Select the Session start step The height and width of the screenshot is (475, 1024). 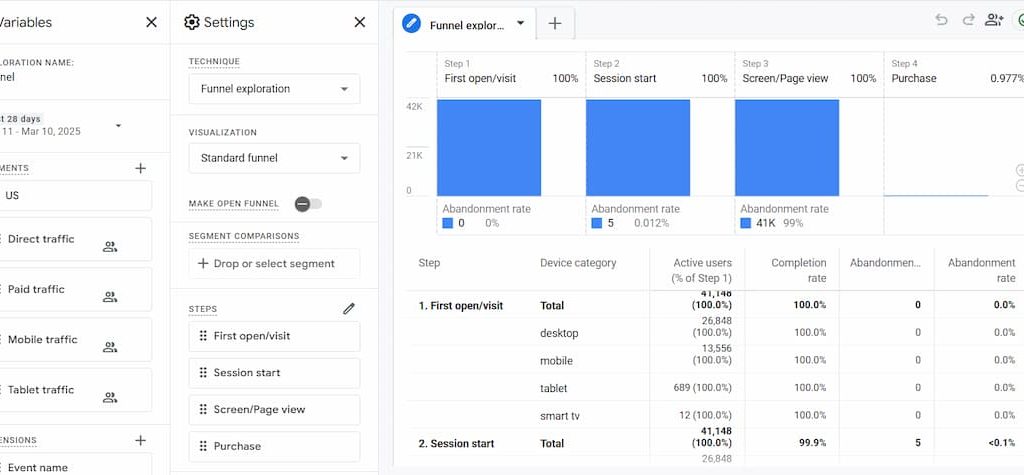(x=274, y=373)
